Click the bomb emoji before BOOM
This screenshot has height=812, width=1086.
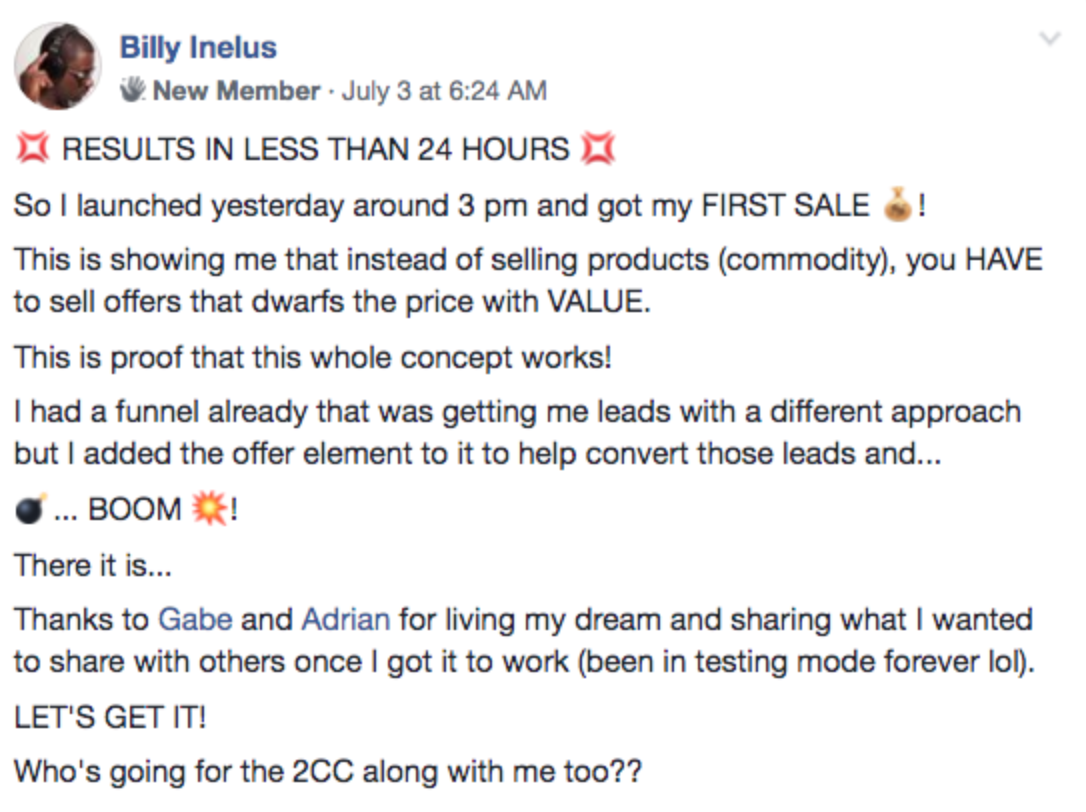(31, 509)
